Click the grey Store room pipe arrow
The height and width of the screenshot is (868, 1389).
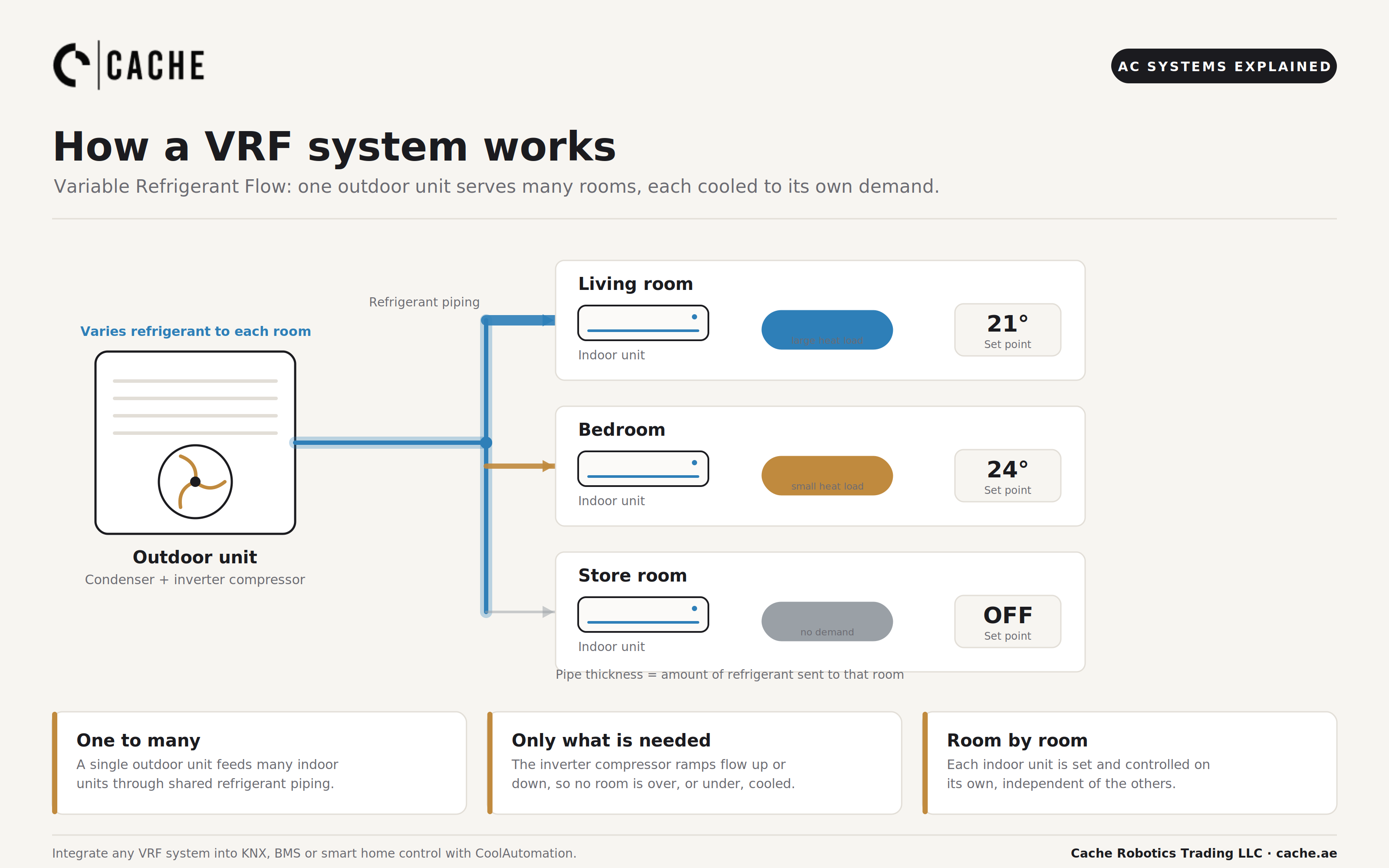[548, 612]
